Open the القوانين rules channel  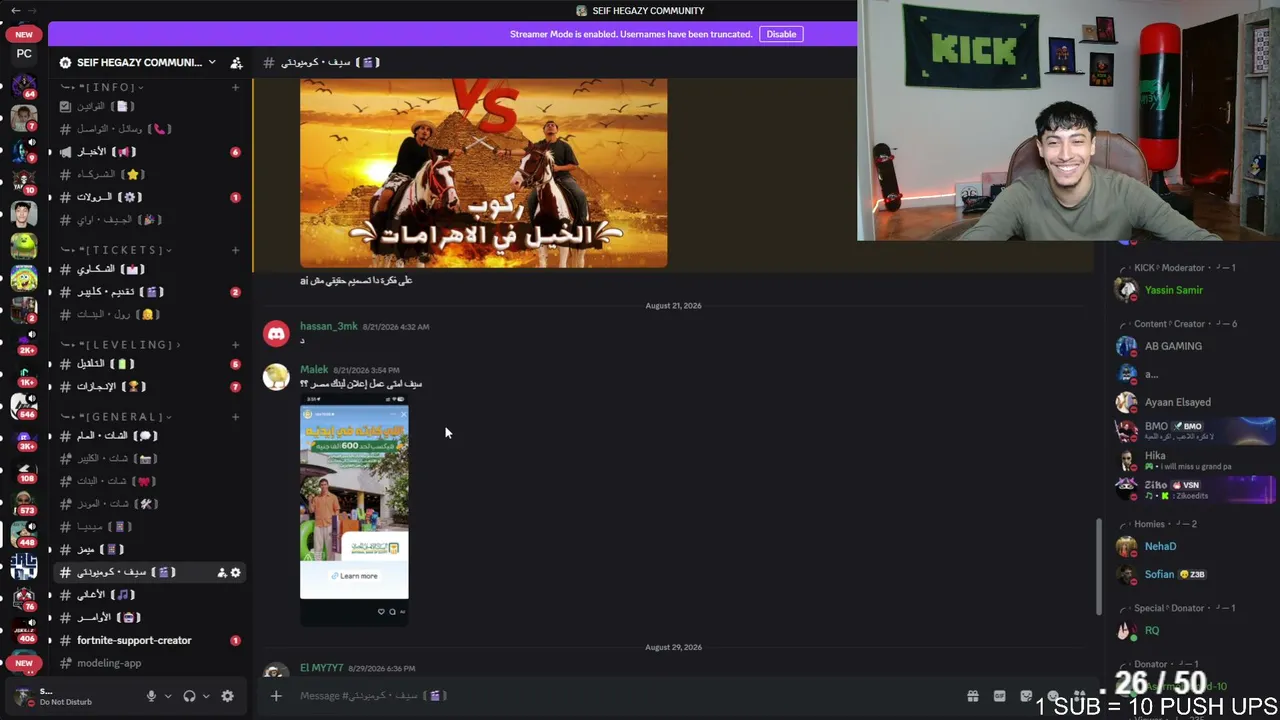tap(150, 106)
